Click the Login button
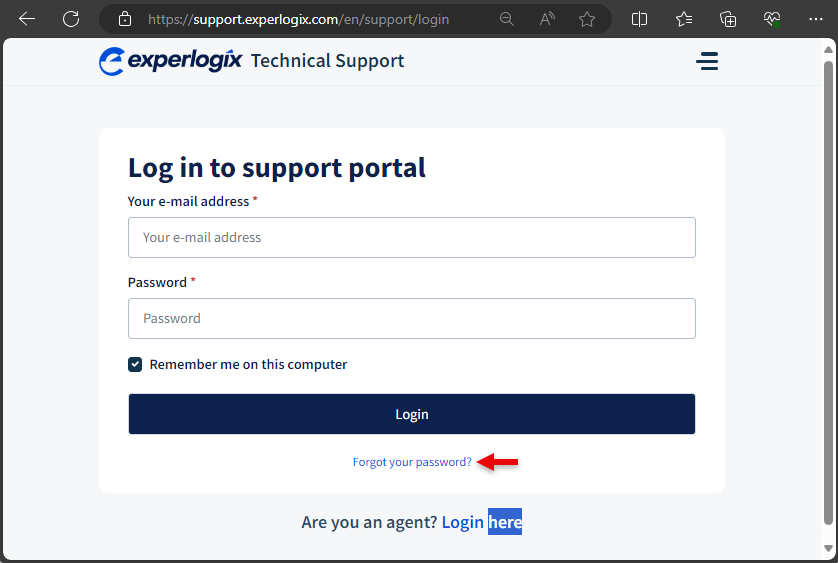838x563 pixels. coord(412,414)
